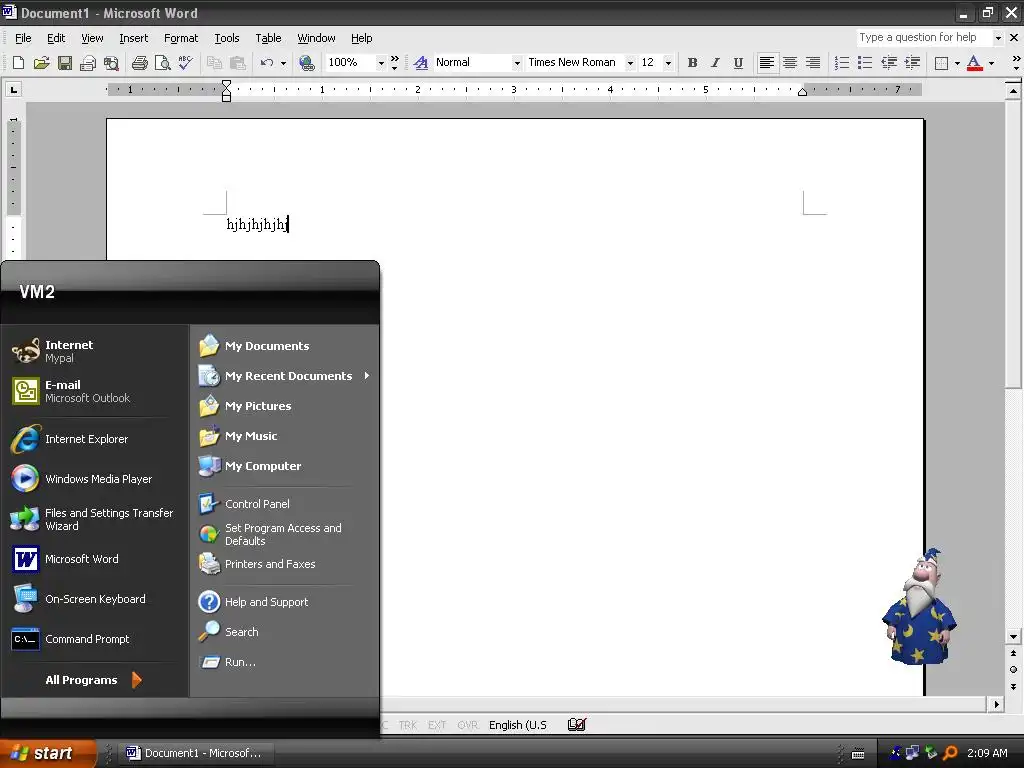
Task: Open the Insert menu
Action: point(133,38)
